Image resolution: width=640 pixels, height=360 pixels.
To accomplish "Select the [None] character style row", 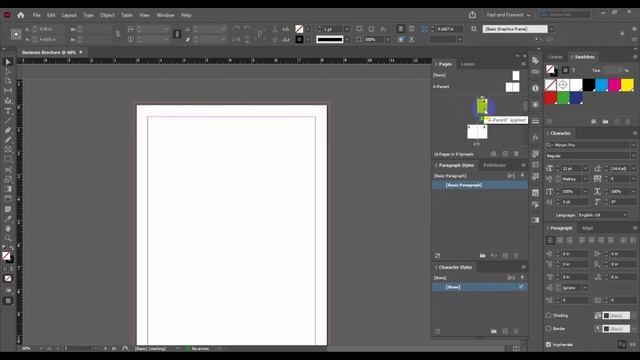I will click(480, 287).
